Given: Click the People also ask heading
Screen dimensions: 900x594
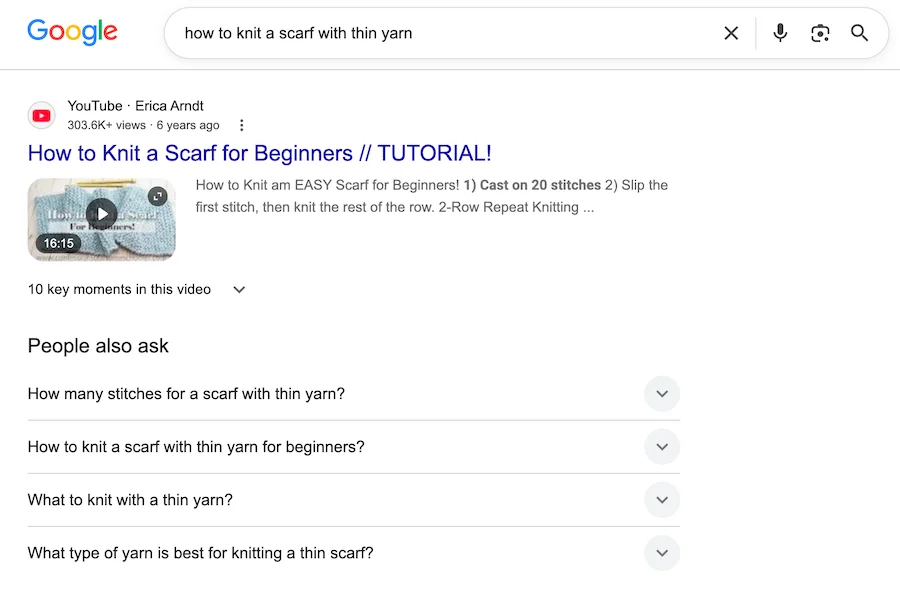Looking at the screenshot, I should pyautogui.click(x=98, y=346).
